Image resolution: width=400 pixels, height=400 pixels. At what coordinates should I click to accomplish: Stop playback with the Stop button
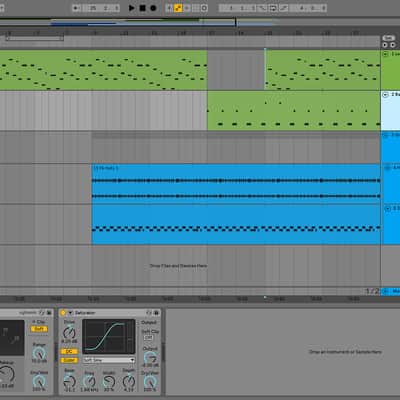tap(142, 8)
